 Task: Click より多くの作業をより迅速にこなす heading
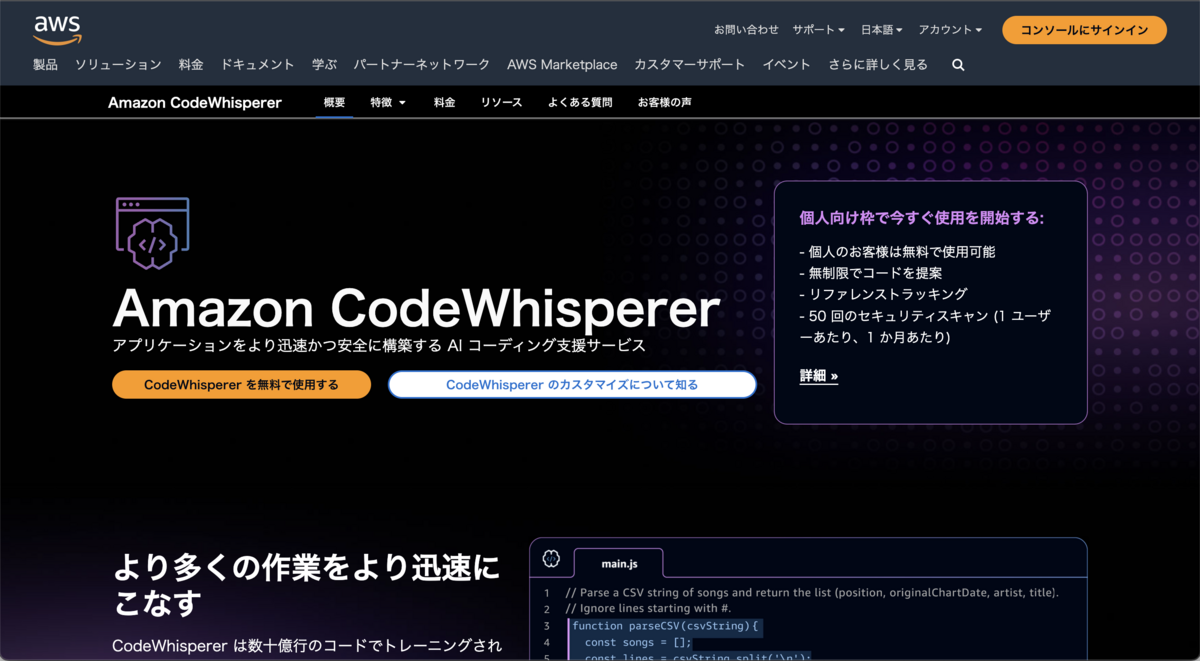[x=306, y=585]
